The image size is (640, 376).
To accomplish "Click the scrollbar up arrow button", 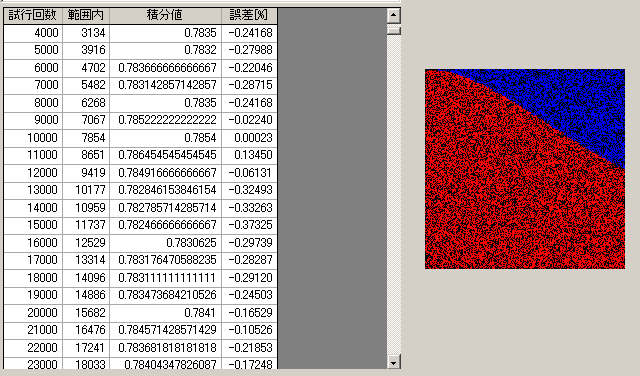I will [x=393, y=16].
